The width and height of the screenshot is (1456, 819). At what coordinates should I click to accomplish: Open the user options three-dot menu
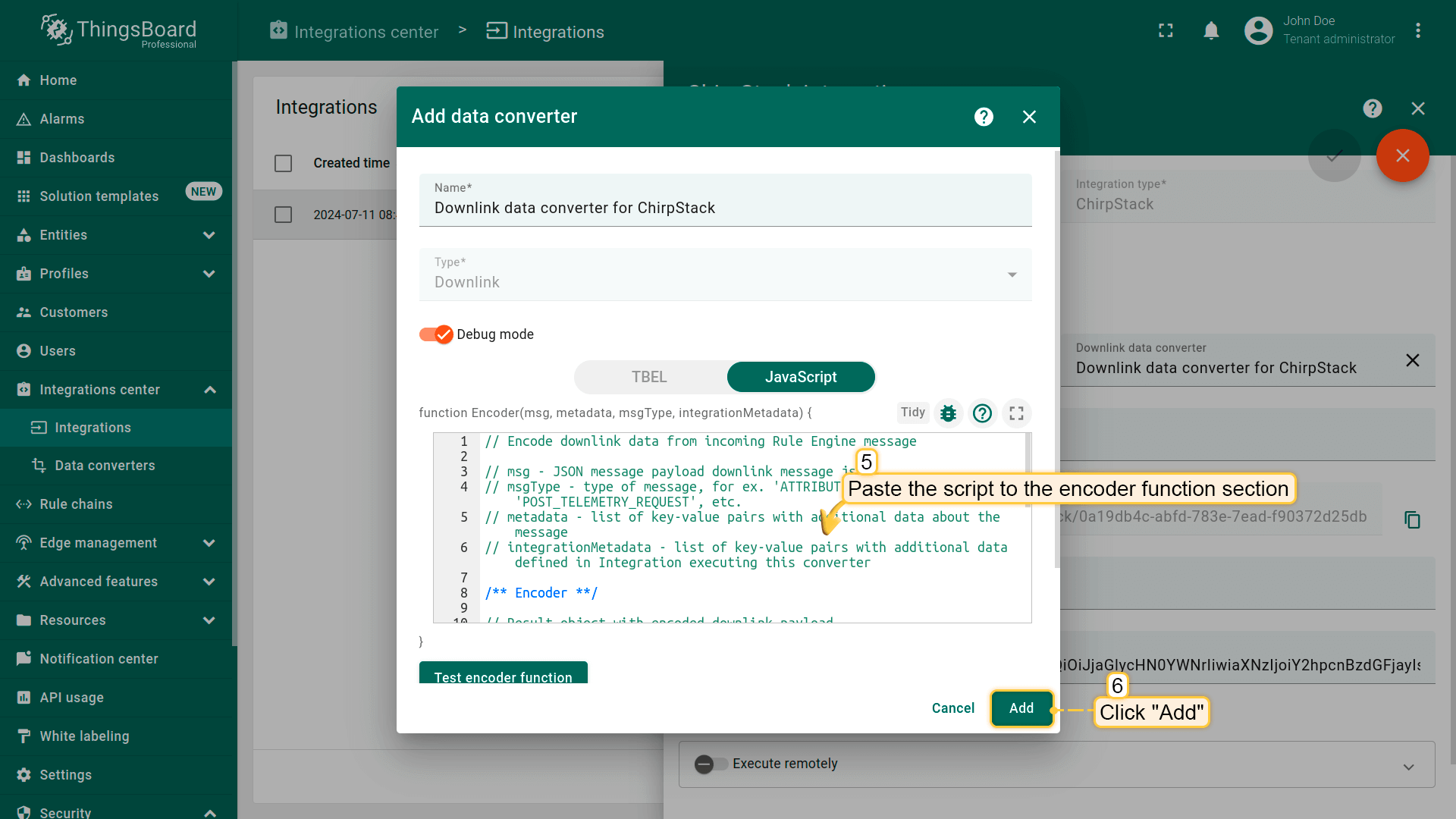1417,31
